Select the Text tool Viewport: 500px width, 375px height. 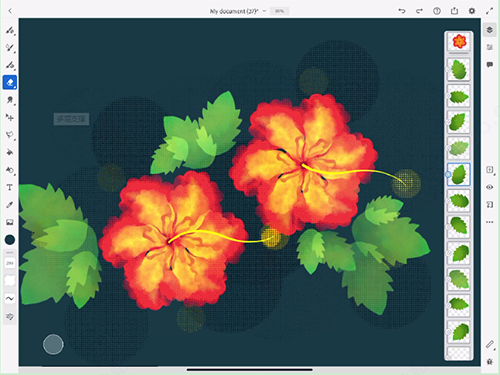coord(10,187)
